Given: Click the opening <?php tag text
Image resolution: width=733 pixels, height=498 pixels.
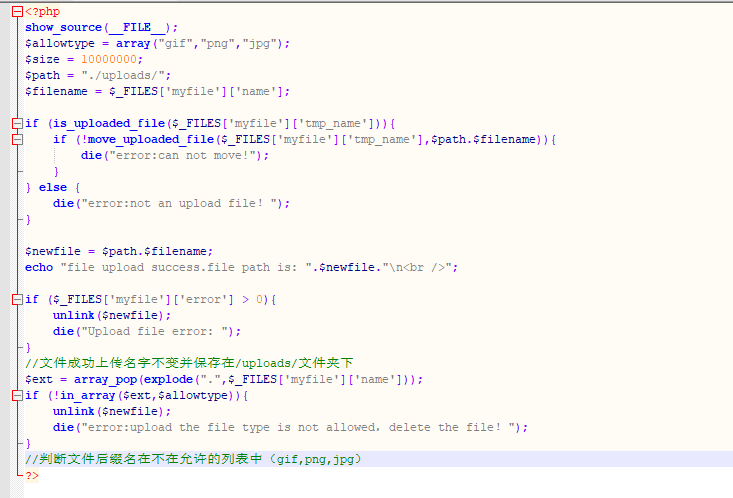Looking at the screenshot, I should 43,12.
